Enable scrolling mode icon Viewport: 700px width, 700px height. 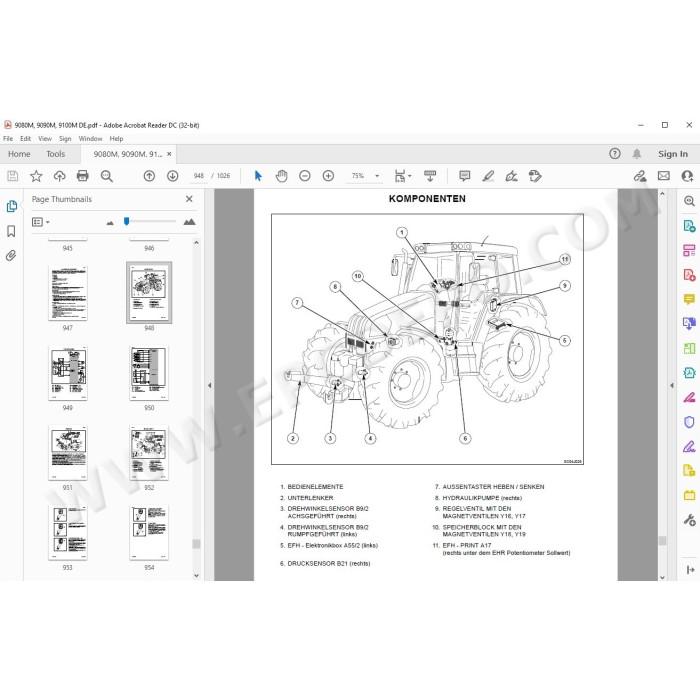[430, 176]
